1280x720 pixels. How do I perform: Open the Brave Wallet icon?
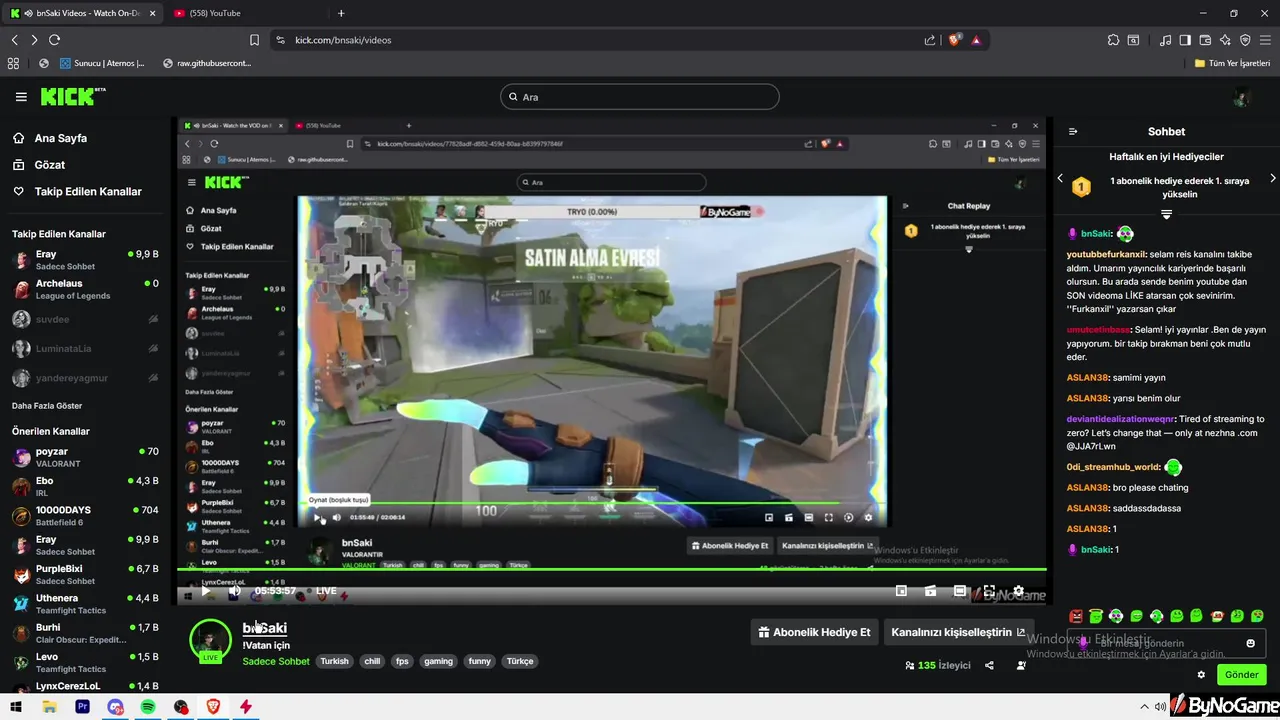click(x=1205, y=40)
